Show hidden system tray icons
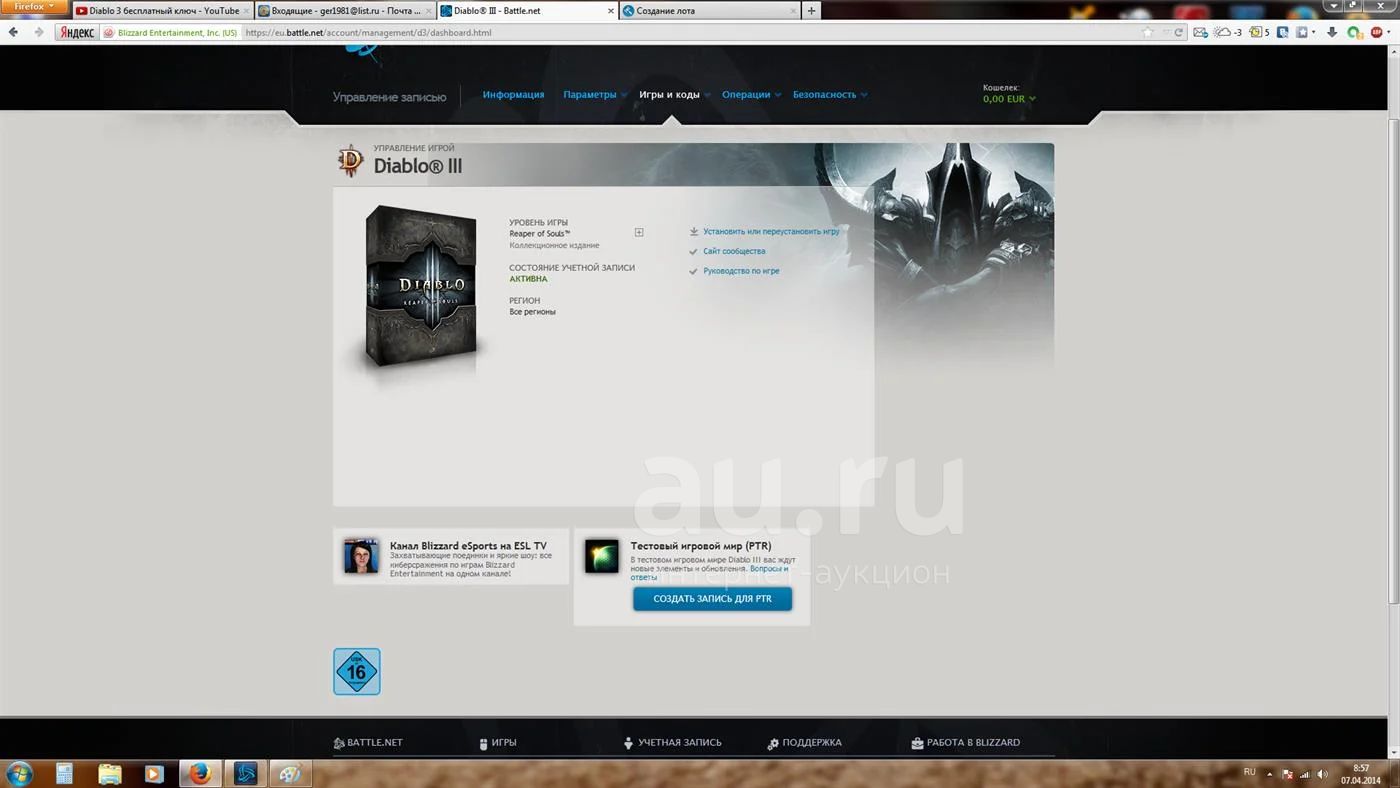The image size is (1400, 788). point(1271,774)
